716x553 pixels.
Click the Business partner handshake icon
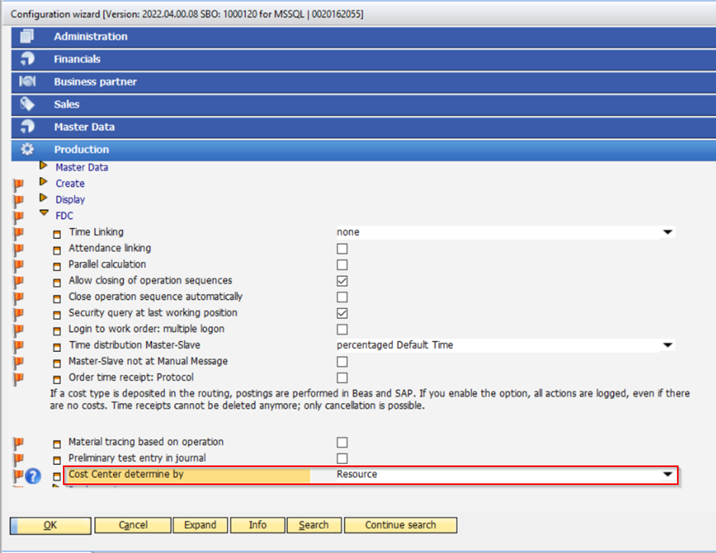pyautogui.click(x=28, y=82)
